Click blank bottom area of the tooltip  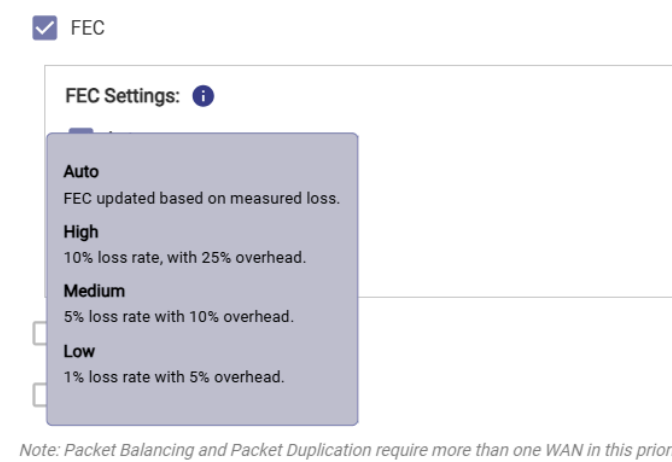(202, 405)
